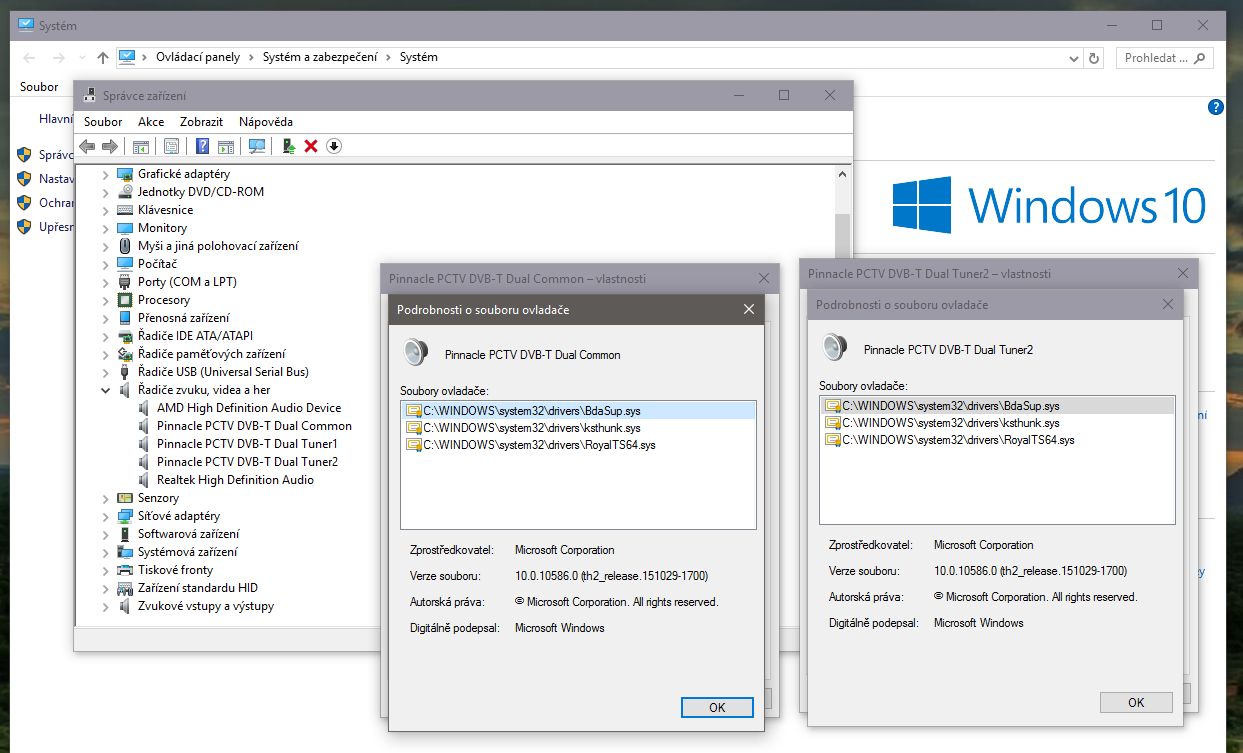Click the red X Uninstall device icon
The height and width of the screenshot is (753, 1243).
pyautogui.click(x=311, y=146)
